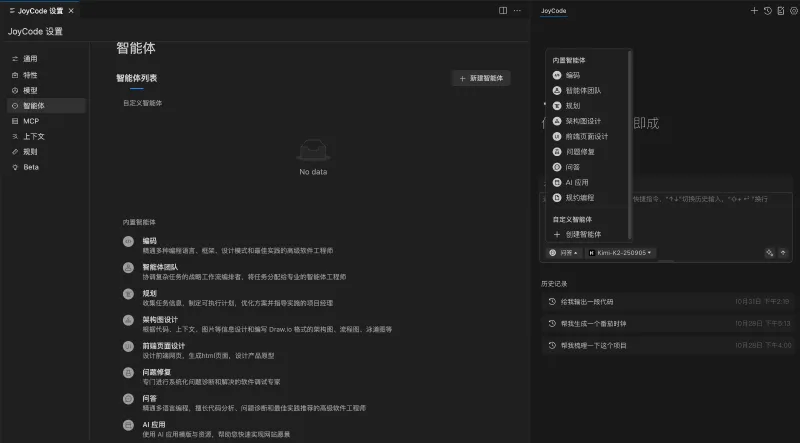Open history item 帮我生成一个番茄时钟
800x443 pixels.
point(667,324)
